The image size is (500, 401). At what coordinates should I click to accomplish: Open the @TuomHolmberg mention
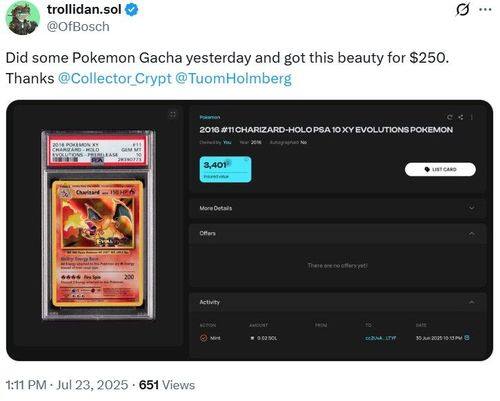click(233, 79)
